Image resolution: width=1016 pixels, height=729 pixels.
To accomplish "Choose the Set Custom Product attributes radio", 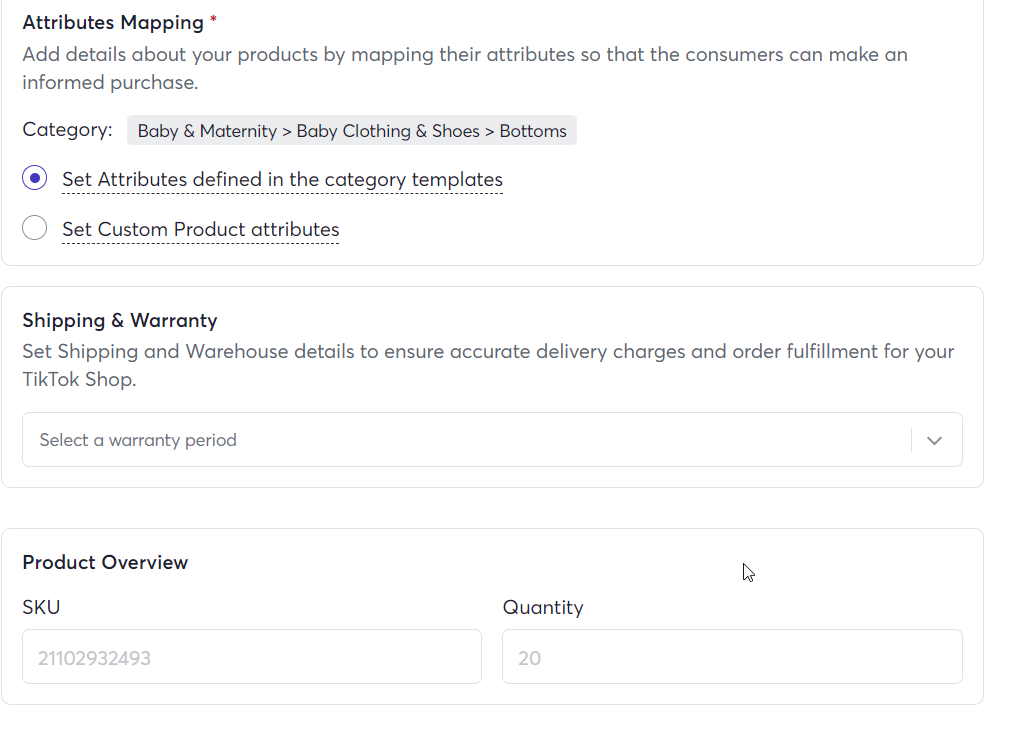I will pos(35,229).
